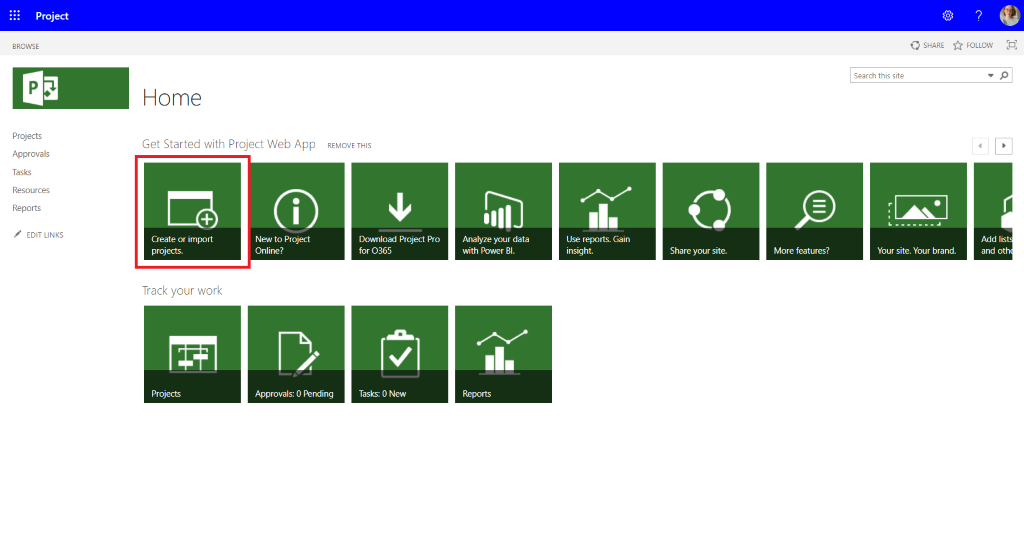Open Download Project Pro for O365 tile
The height and width of the screenshot is (534, 1024).
click(400, 211)
